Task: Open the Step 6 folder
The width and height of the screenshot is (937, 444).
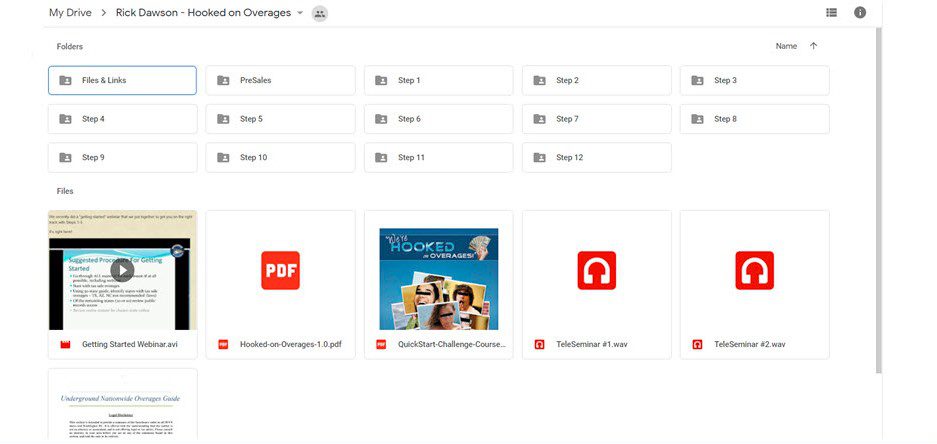Action: click(x=439, y=119)
